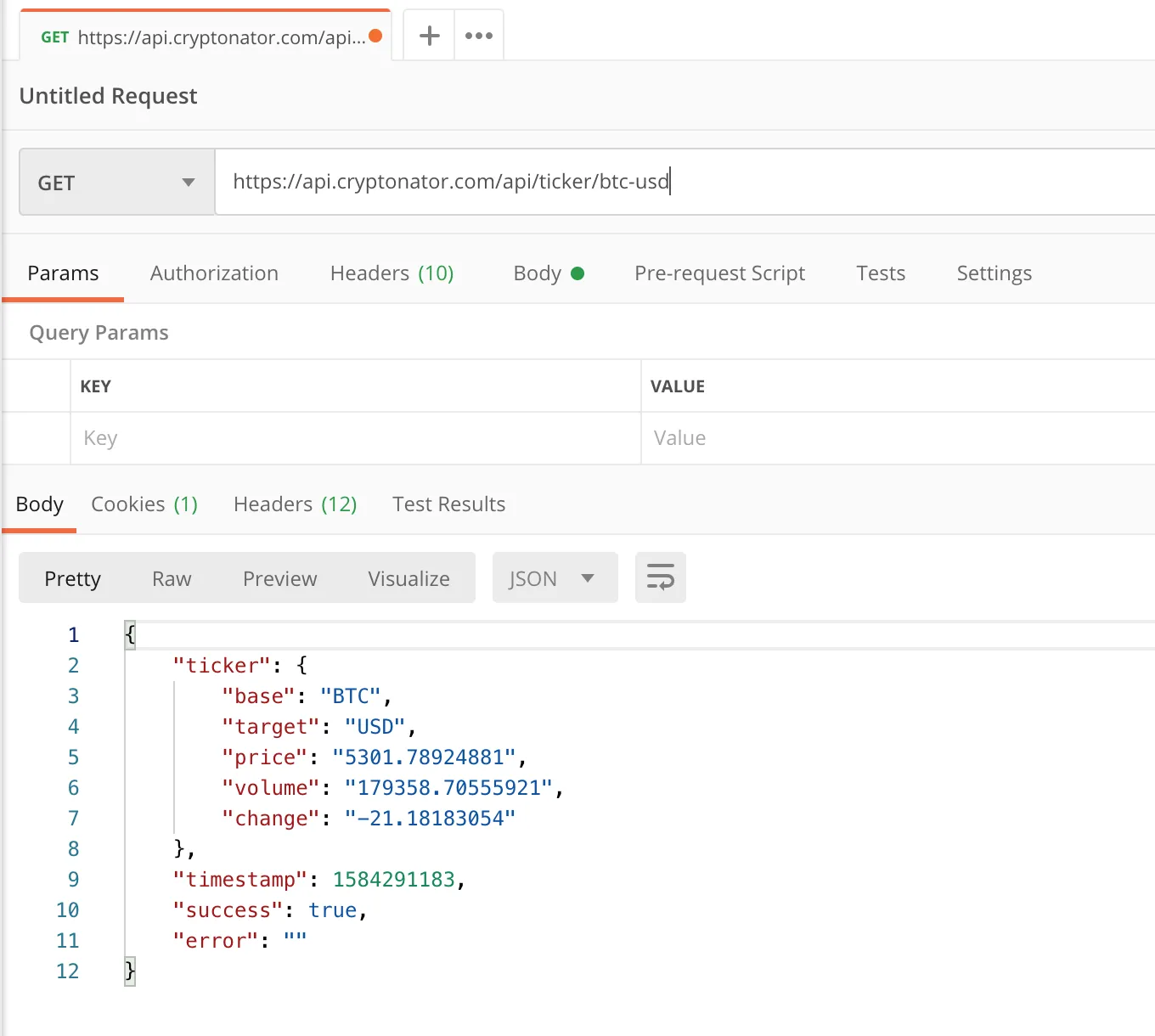
Task: Click the query param Value field
Action: tap(898, 438)
